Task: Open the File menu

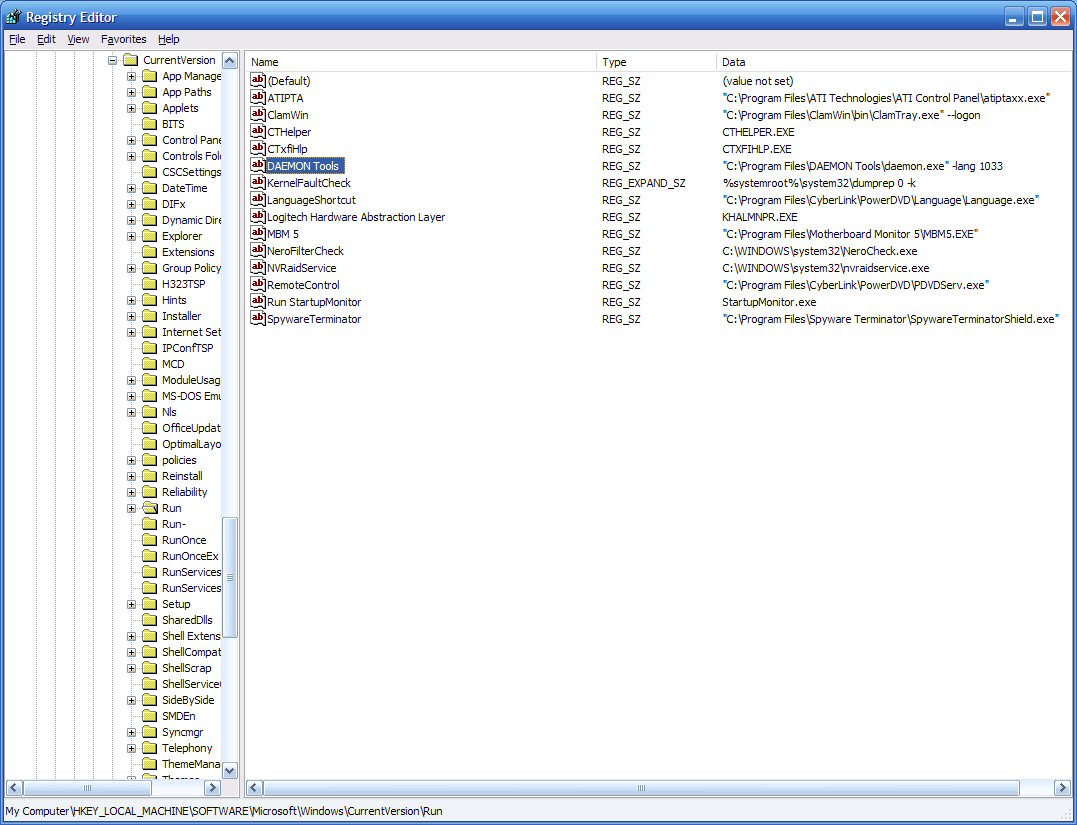Action: 17,39
